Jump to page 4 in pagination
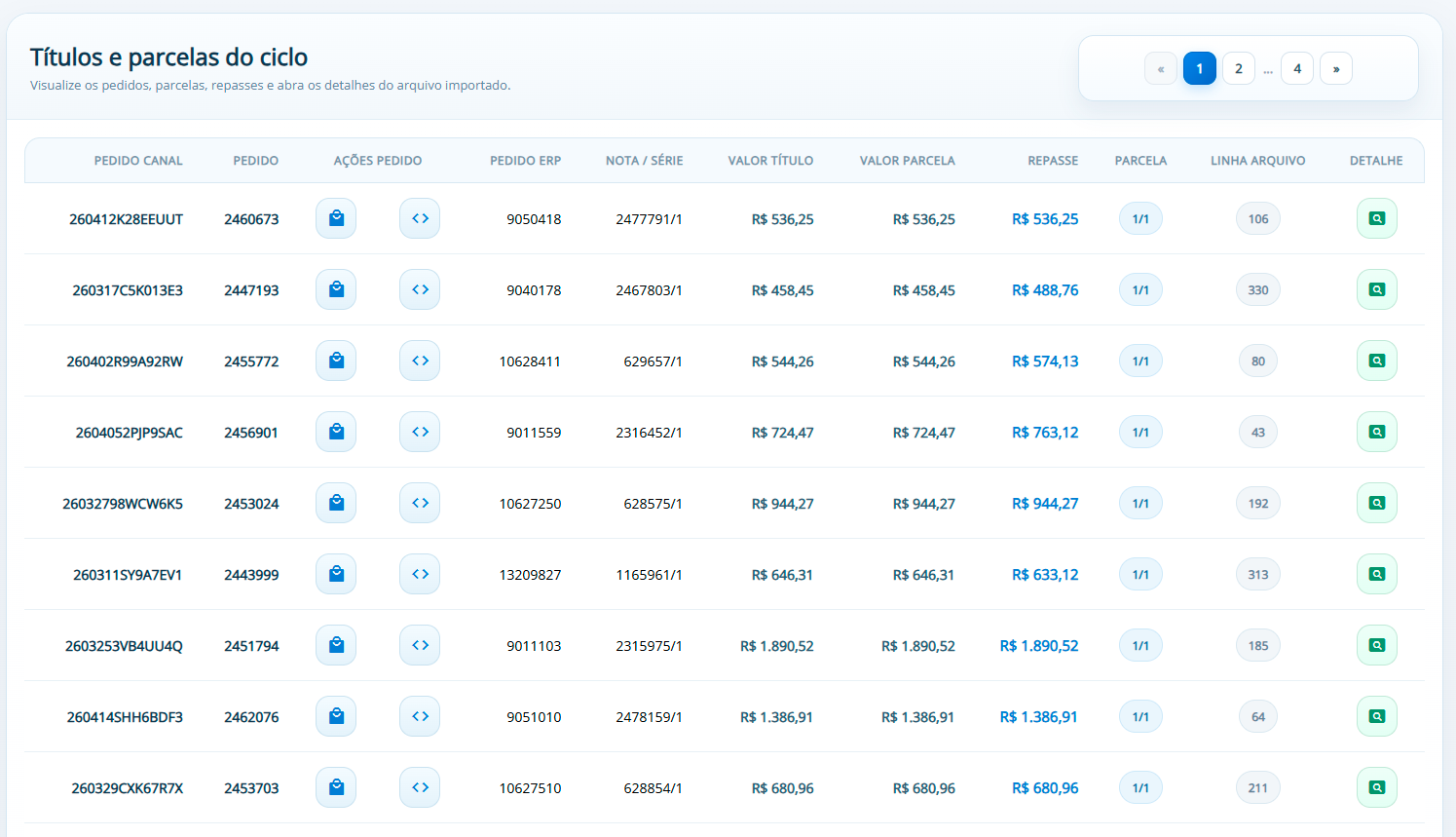 point(1296,68)
